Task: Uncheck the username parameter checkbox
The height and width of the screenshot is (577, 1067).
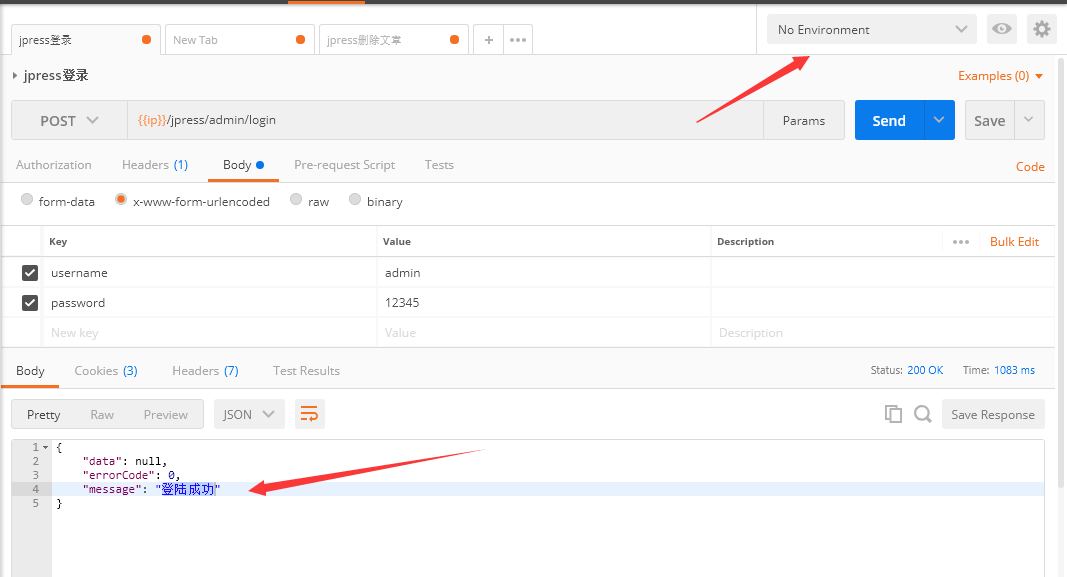Action: (30, 273)
